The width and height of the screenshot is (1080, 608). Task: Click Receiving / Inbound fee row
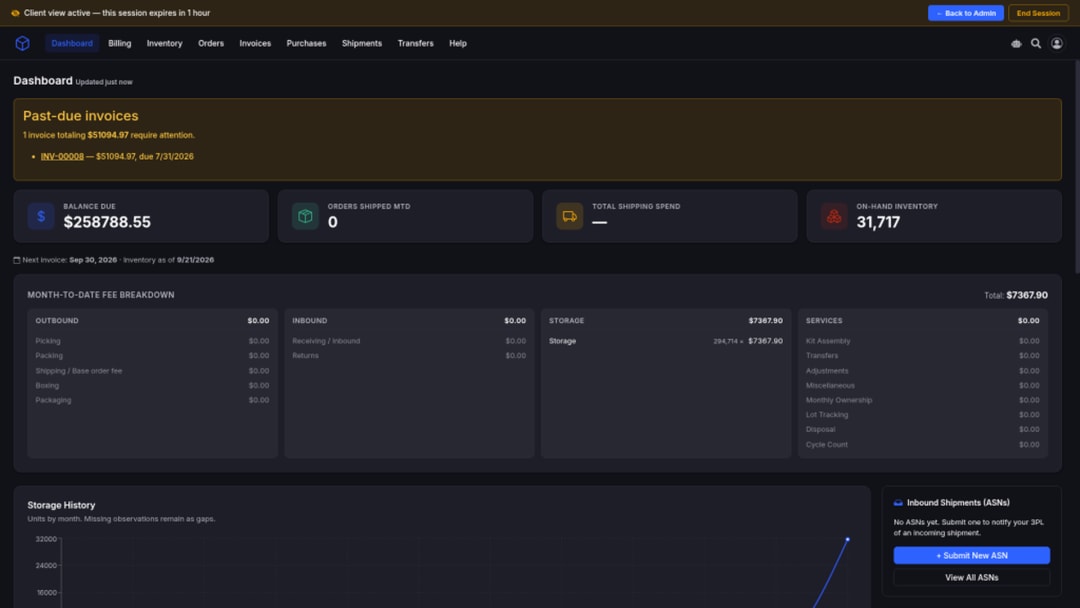[409, 341]
